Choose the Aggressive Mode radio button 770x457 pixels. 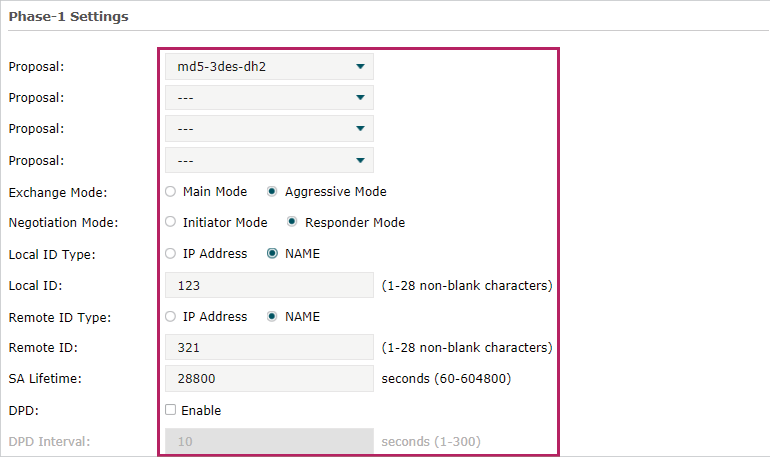272,191
